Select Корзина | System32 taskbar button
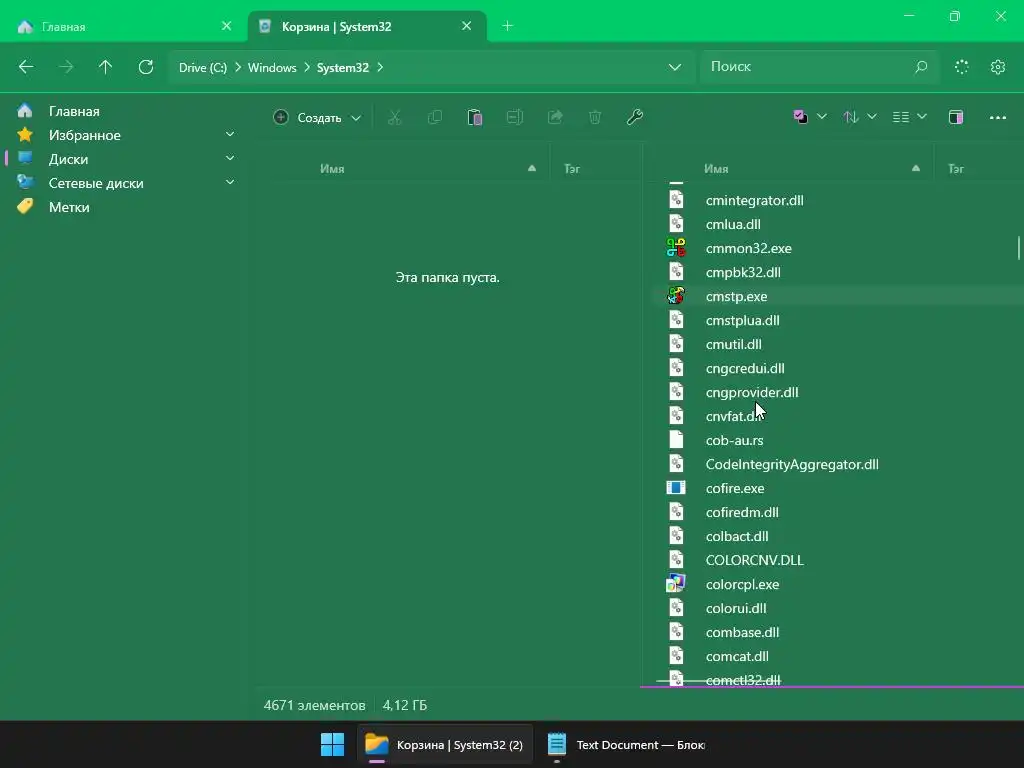This screenshot has width=1024, height=768. (x=445, y=744)
